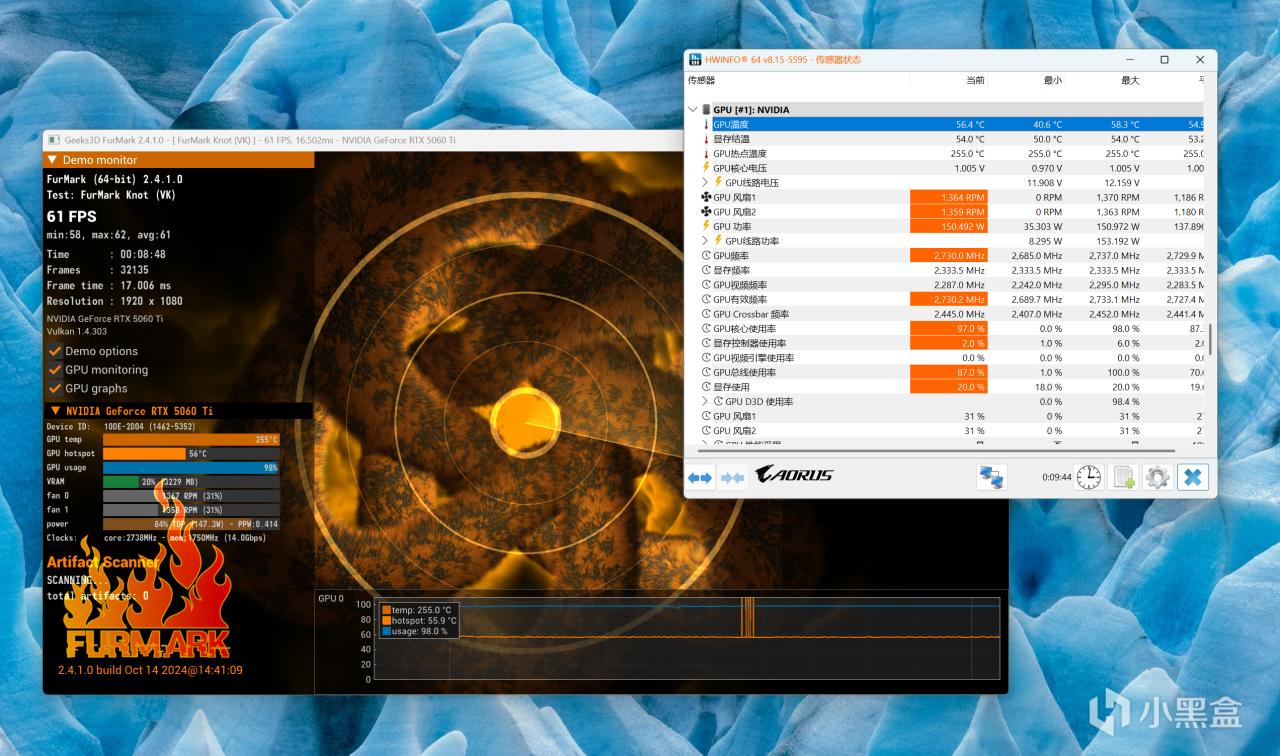Toggle the Demo options checkbox in FurMark
1280x756 pixels.
[55, 351]
